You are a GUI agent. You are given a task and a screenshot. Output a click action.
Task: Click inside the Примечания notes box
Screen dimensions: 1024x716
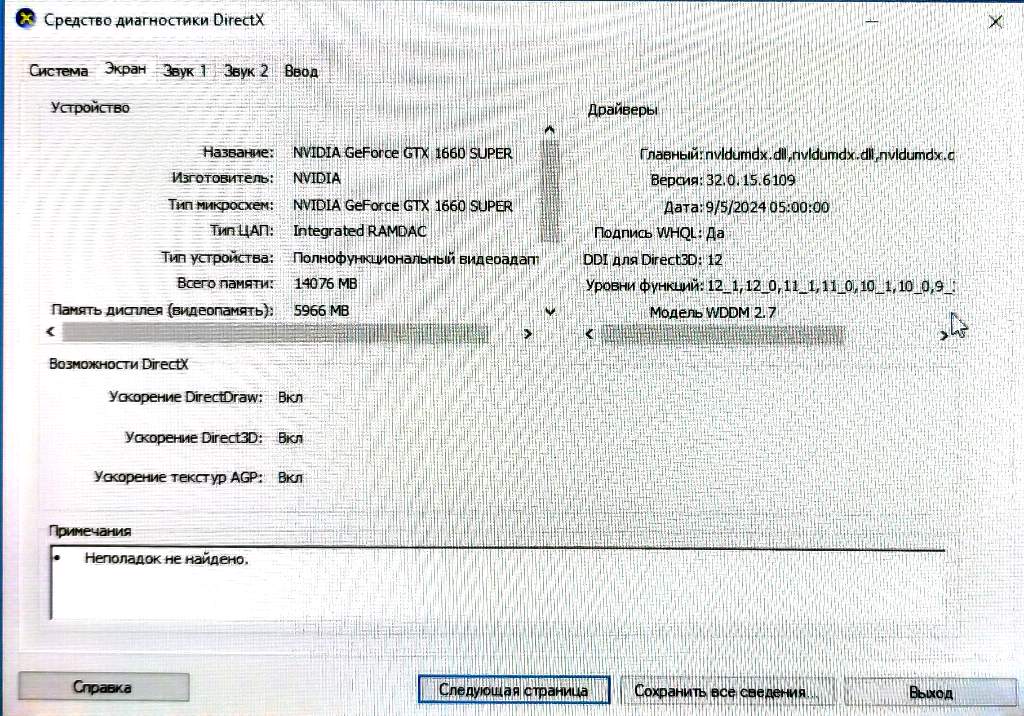[495, 585]
